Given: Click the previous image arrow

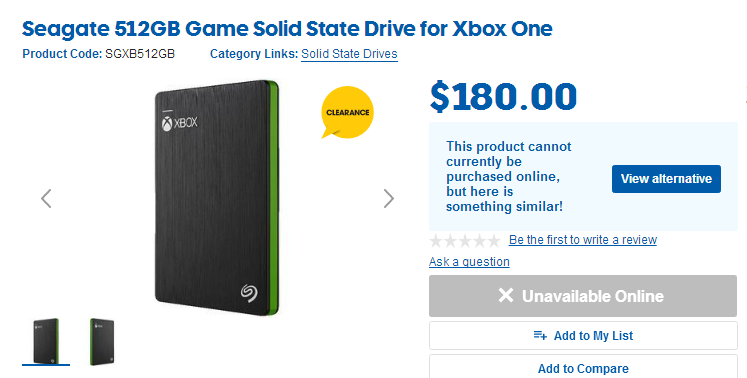Looking at the screenshot, I should tap(46, 199).
